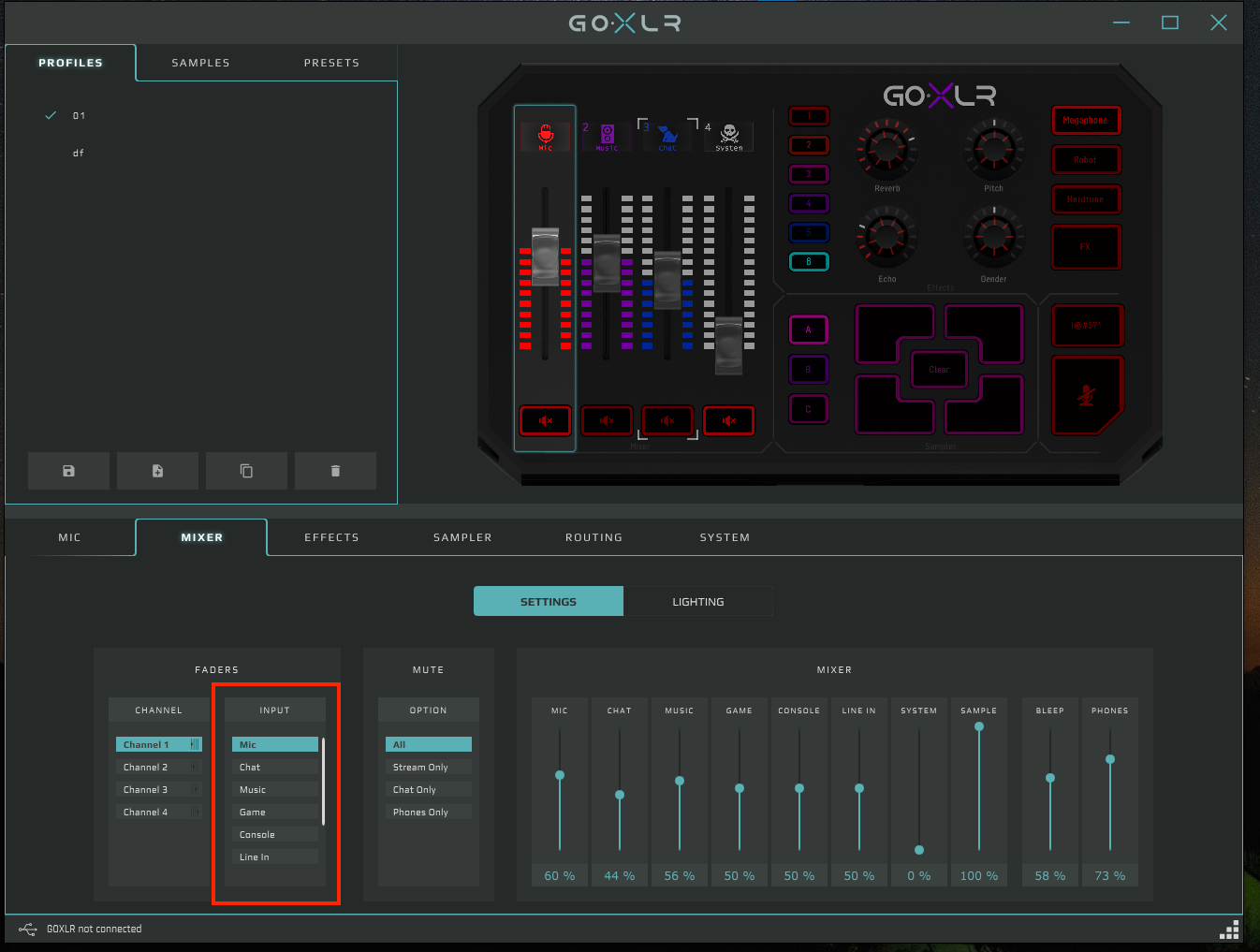Toggle the Robot effect
Viewport: 1260px width, 952px height.
(x=1086, y=160)
